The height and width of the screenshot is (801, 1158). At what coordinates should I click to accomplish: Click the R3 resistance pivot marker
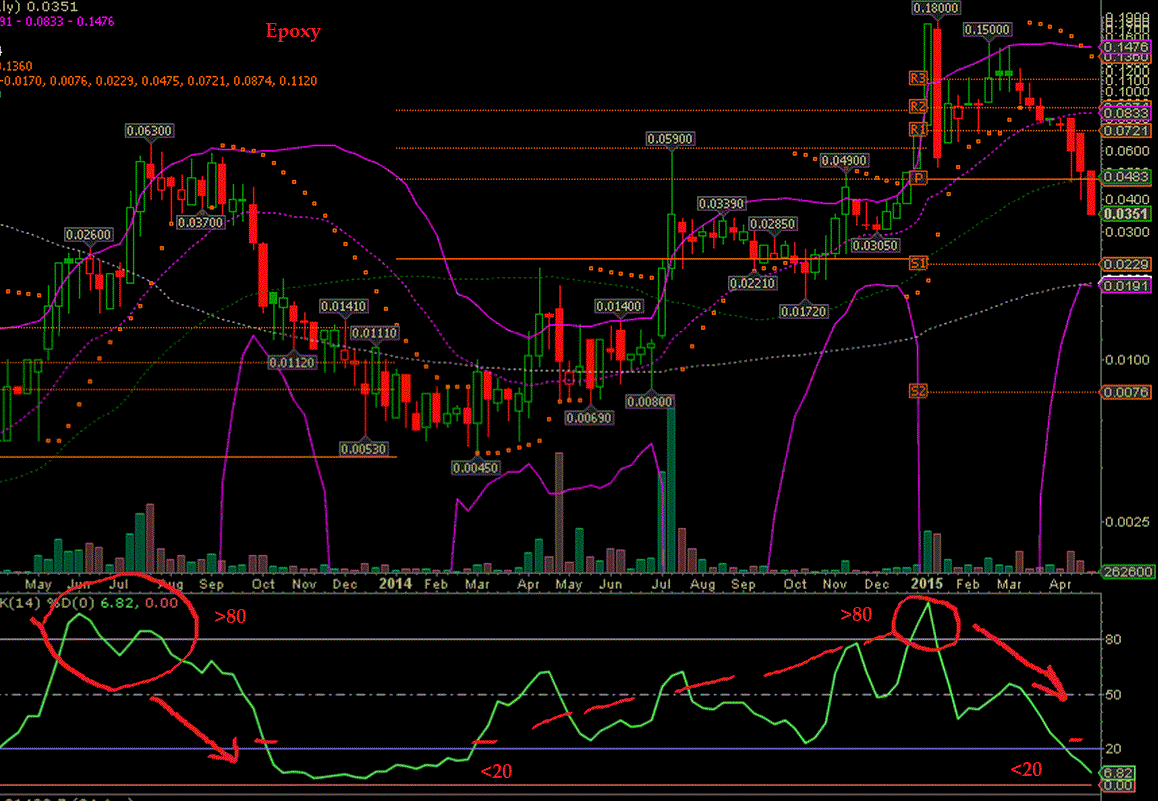tap(917, 78)
